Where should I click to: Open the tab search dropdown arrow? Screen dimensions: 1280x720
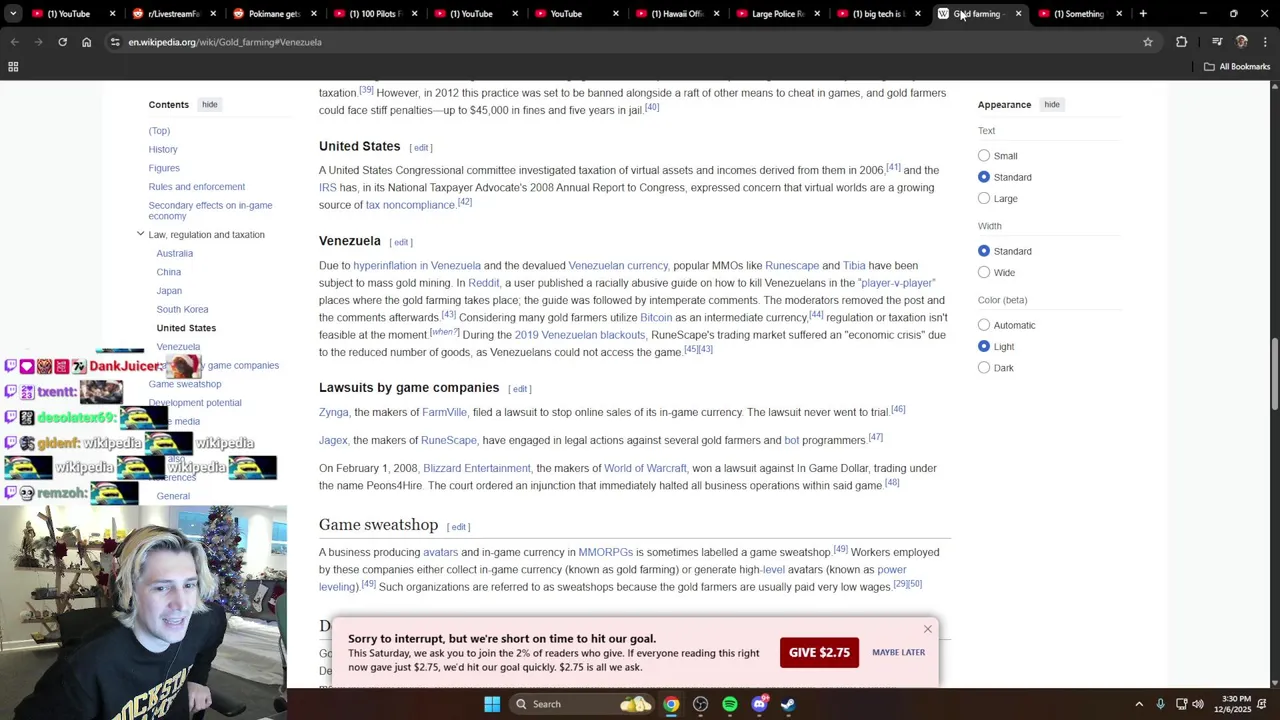click(x=13, y=14)
